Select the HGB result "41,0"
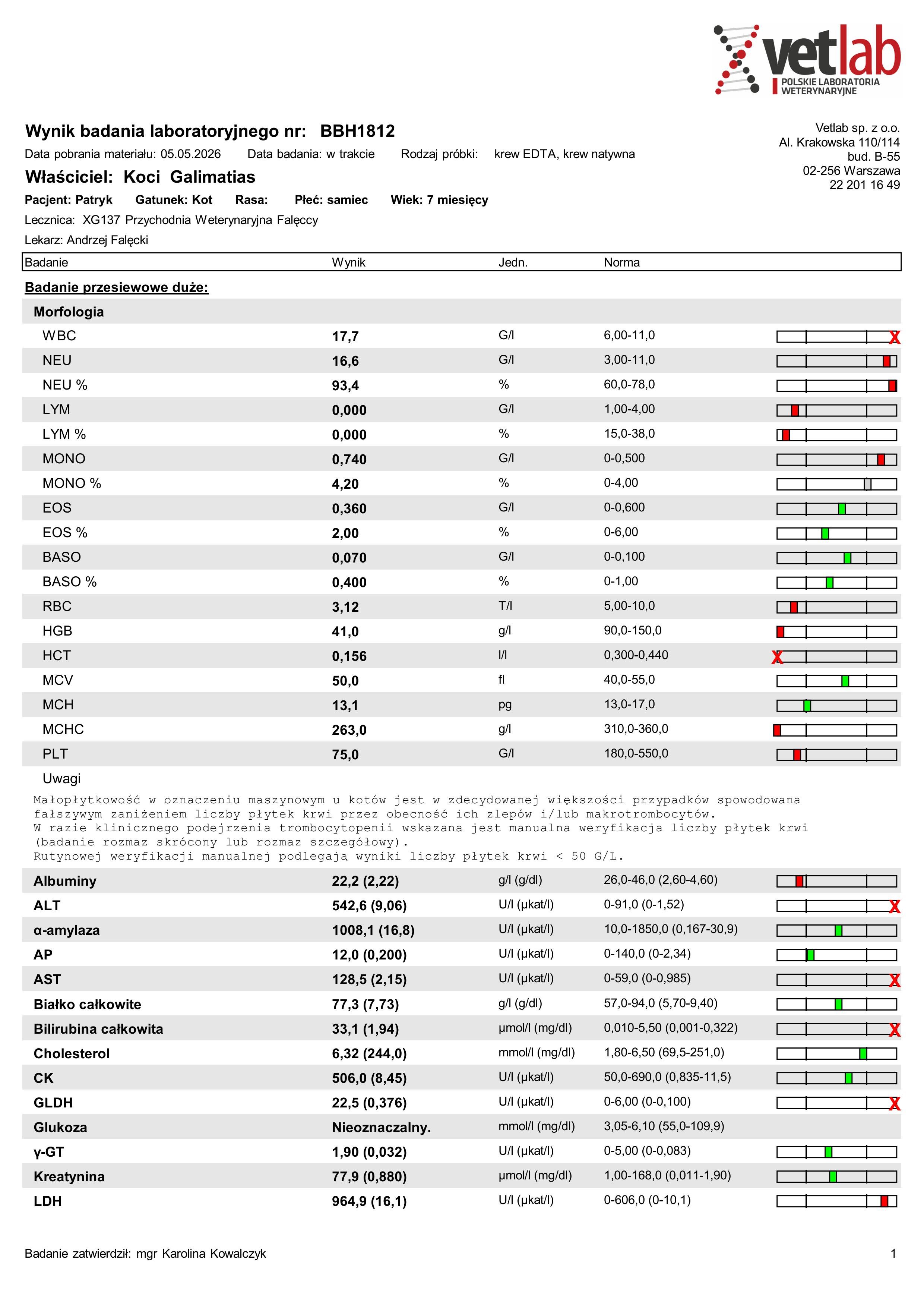The height and width of the screenshot is (1308, 924). coord(346,632)
